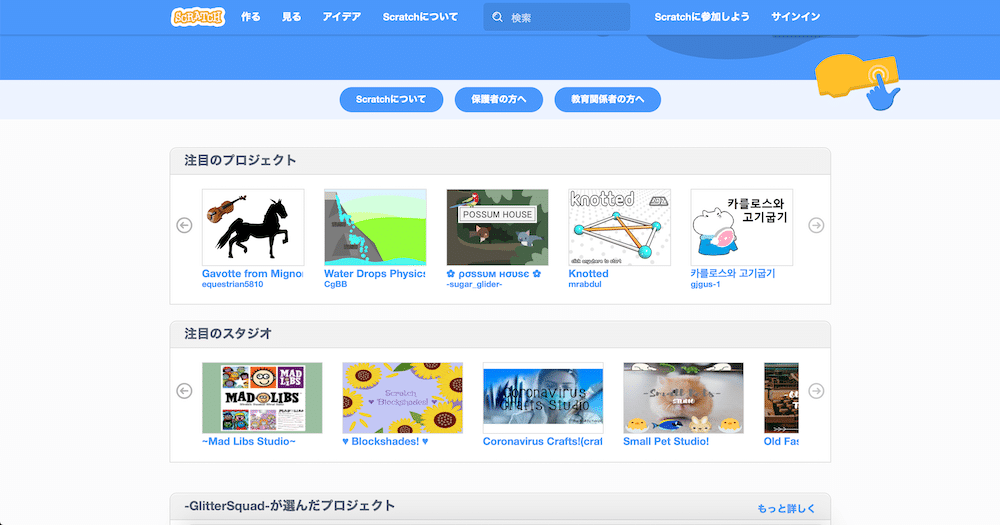The height and width of the screenshot is (525, 1000).
Task: Open the 見る menu item
Action: click(291, 17)
